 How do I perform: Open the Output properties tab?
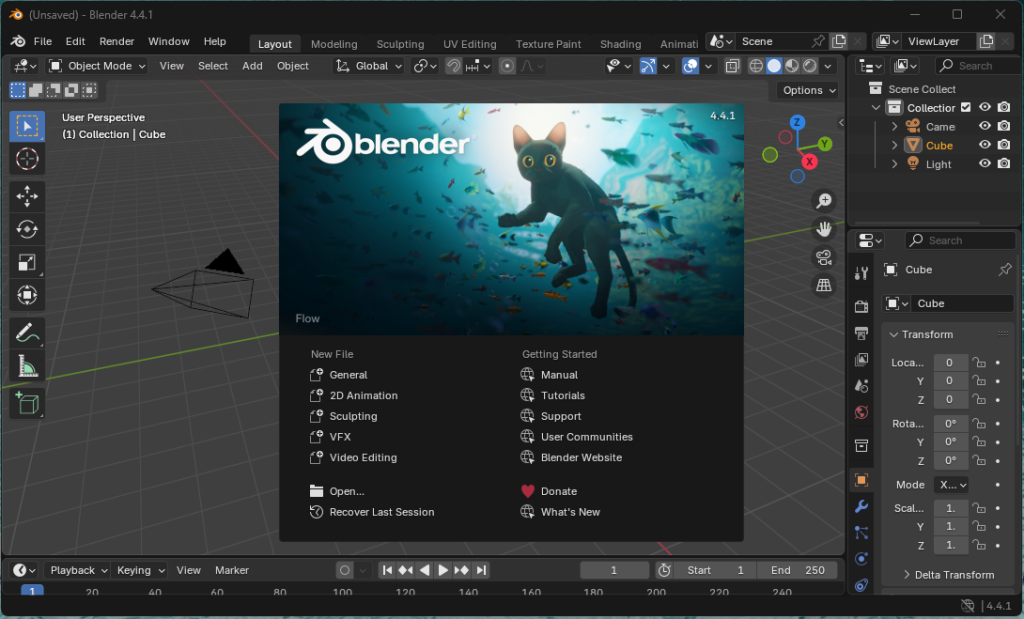tap(861, 333)
